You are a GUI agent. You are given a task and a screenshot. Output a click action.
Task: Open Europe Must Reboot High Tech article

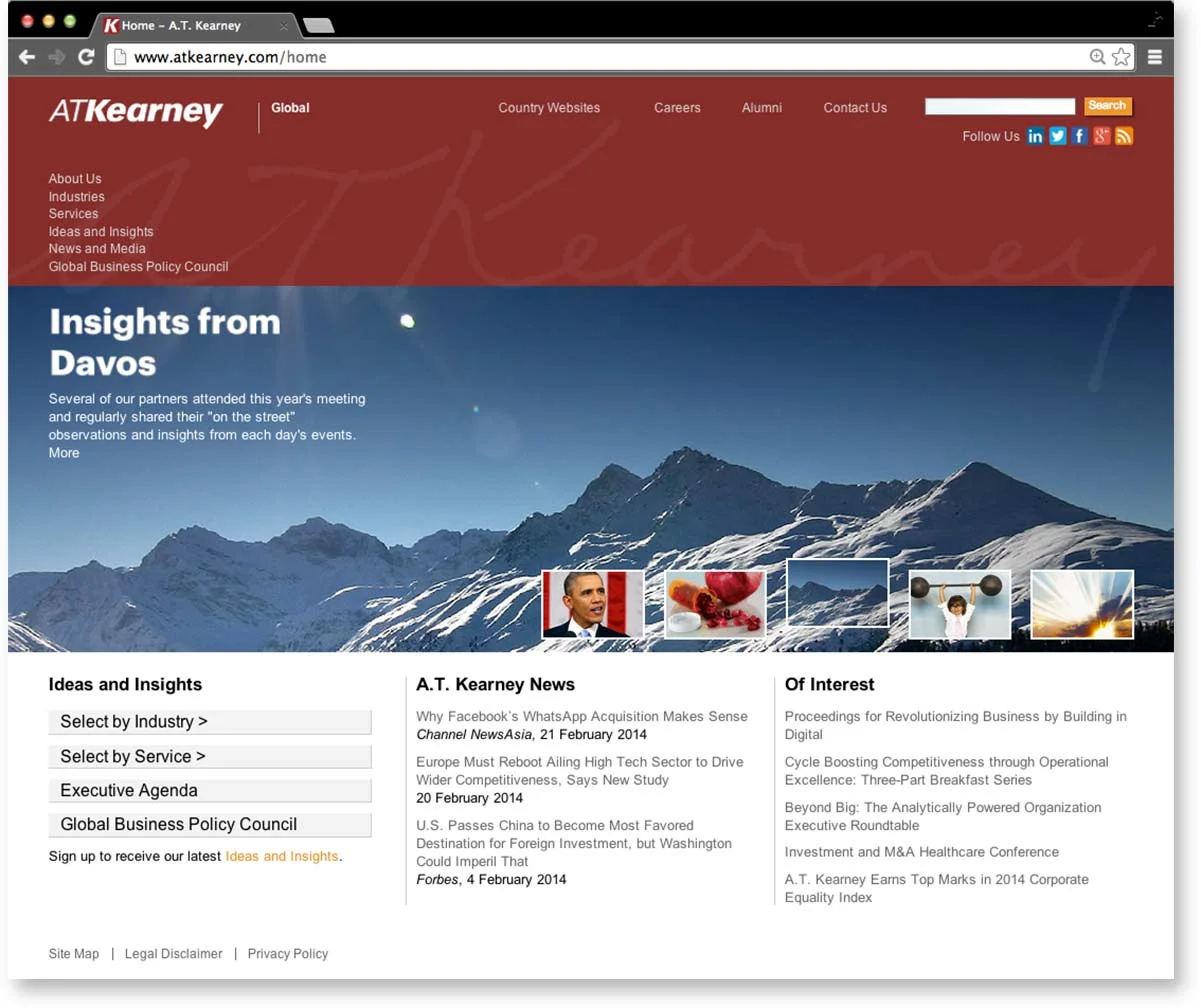[x=580, y=771]
